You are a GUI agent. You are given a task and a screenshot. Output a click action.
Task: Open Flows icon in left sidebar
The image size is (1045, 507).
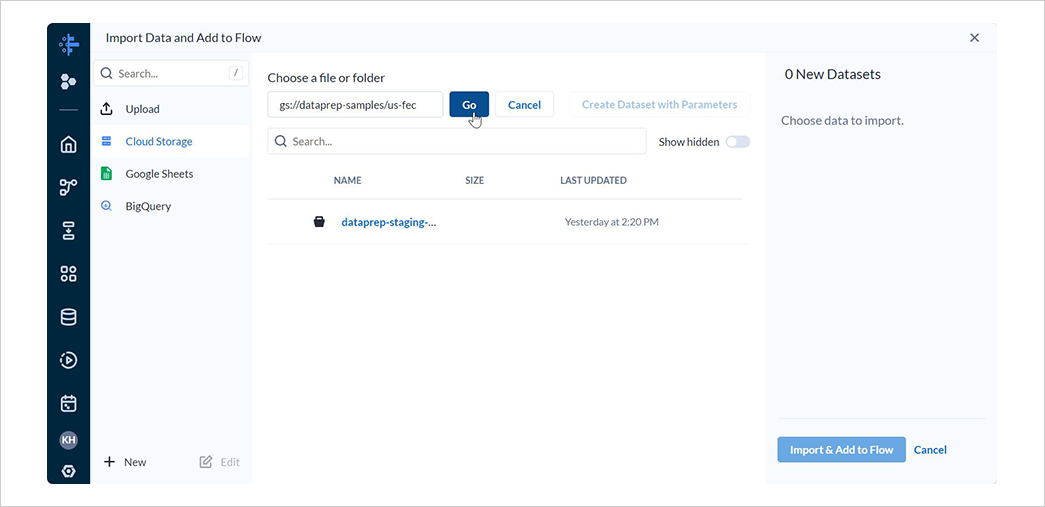(x=68, y=187)
